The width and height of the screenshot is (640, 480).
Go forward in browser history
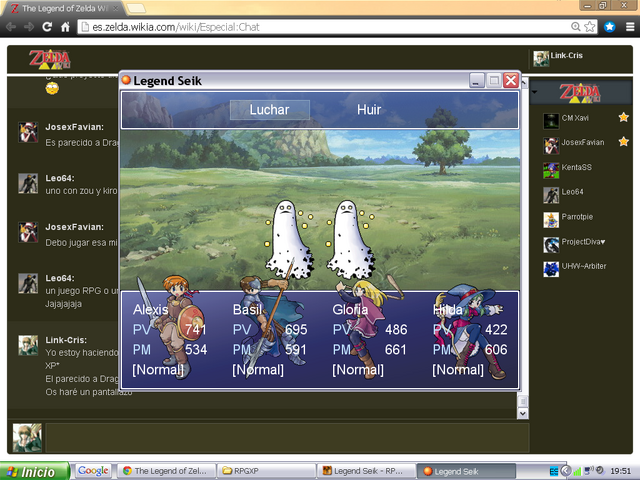click(29, 27)
